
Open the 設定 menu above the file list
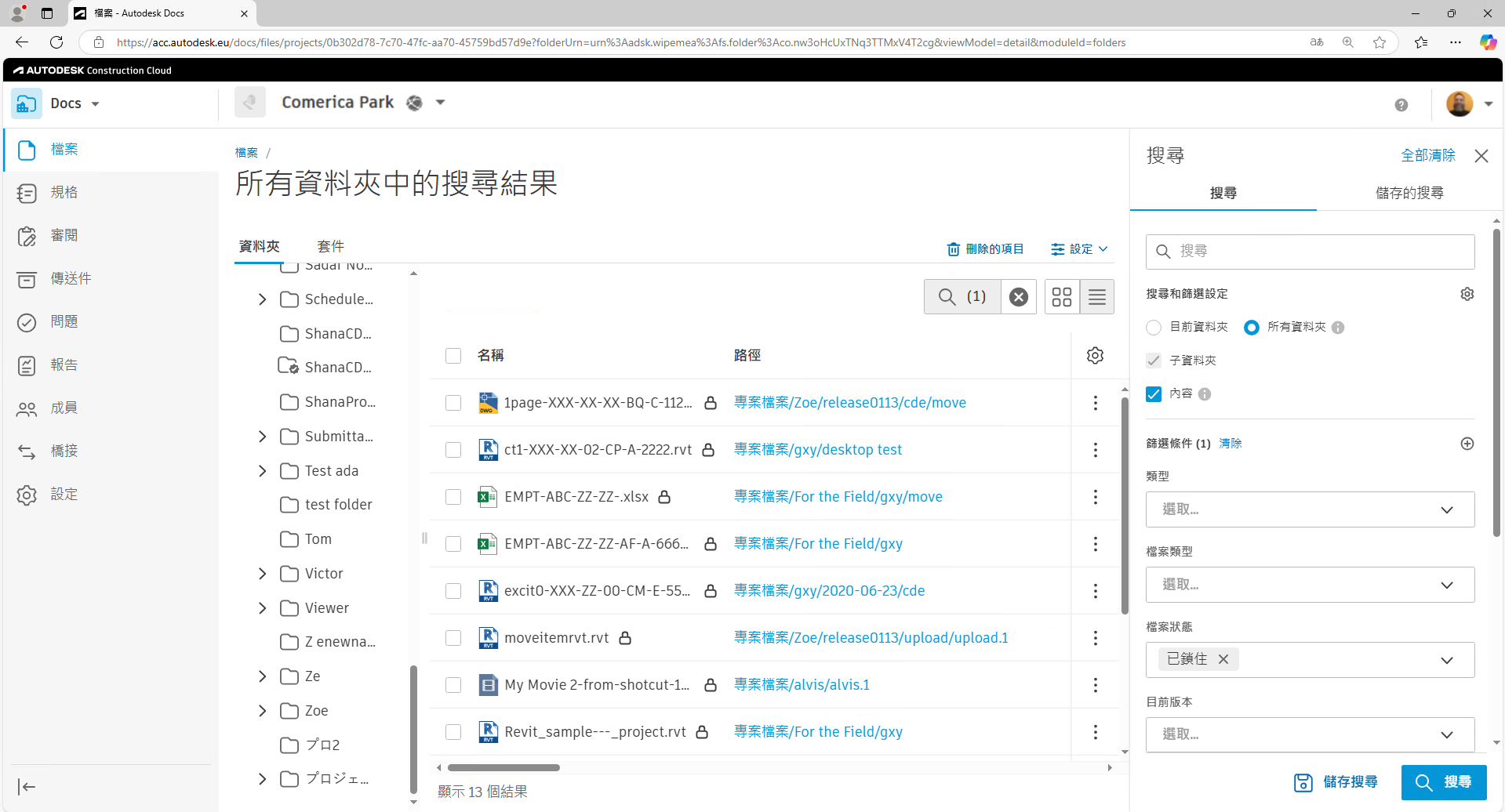click(1080, 249)
